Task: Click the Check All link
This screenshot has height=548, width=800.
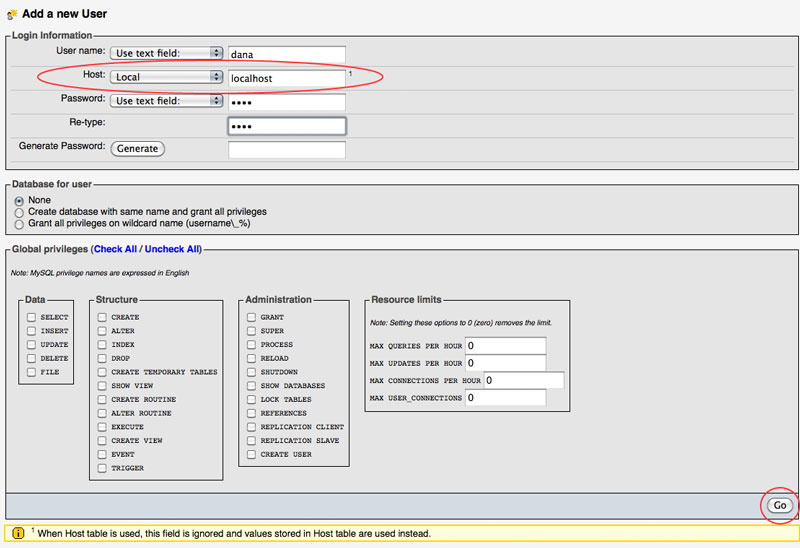Action: 114,249
